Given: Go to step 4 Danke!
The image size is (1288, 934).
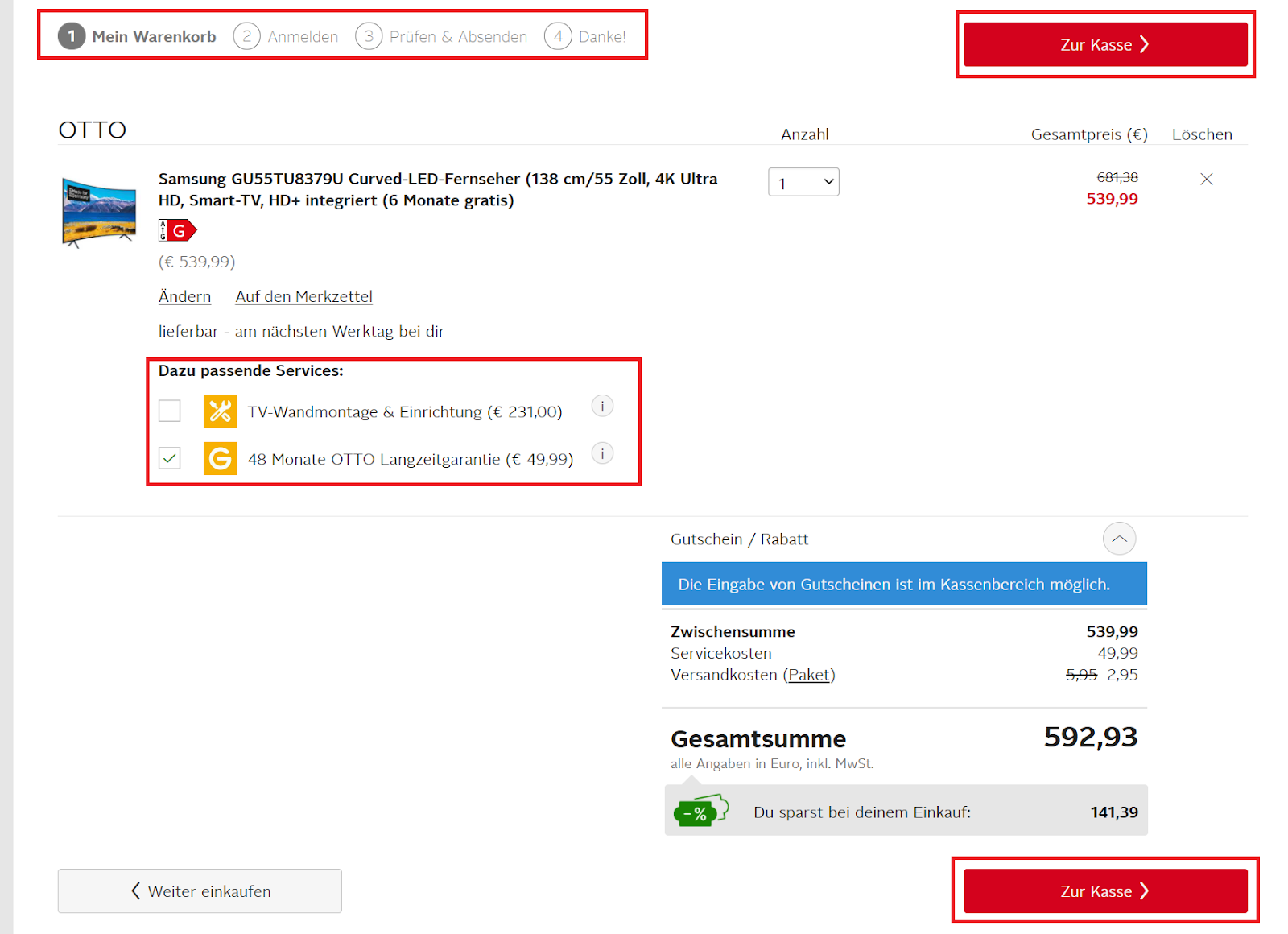Looking at the screenshot, I should 585,36.
